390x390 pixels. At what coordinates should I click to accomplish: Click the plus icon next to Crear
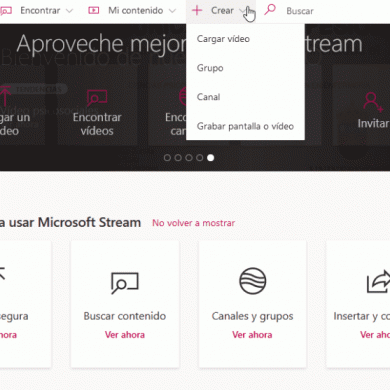(197, 10)
